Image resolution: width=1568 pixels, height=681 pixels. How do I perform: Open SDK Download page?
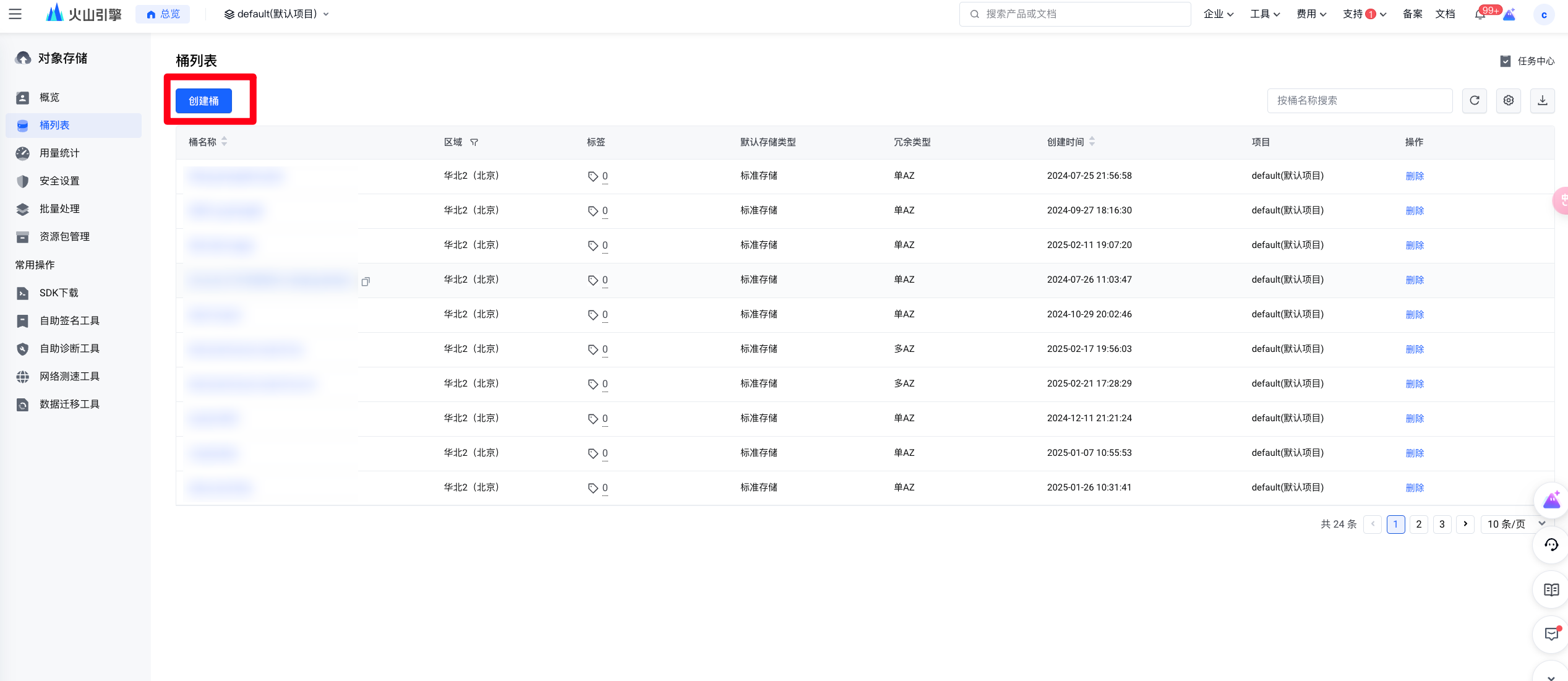coord(74,293)
